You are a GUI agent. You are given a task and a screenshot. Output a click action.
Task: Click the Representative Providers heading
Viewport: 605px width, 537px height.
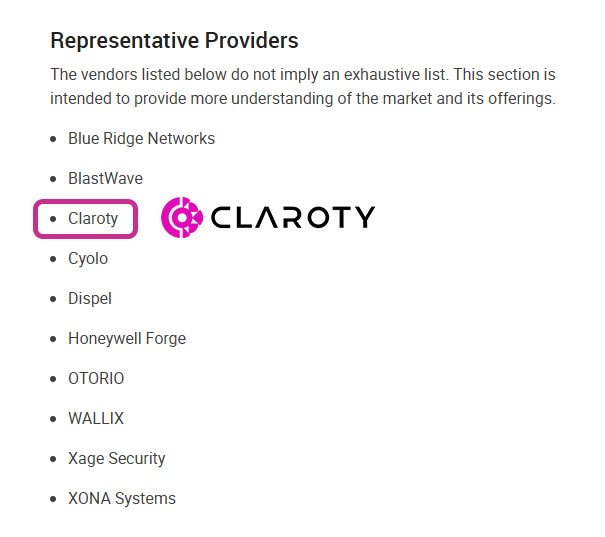(x=174, y=41)
